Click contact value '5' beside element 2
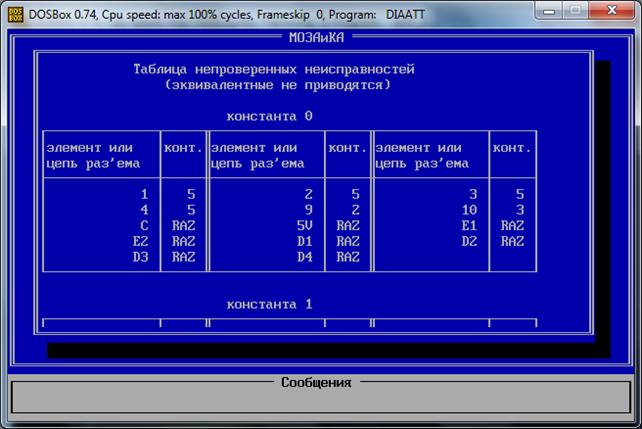 point(355,194)
